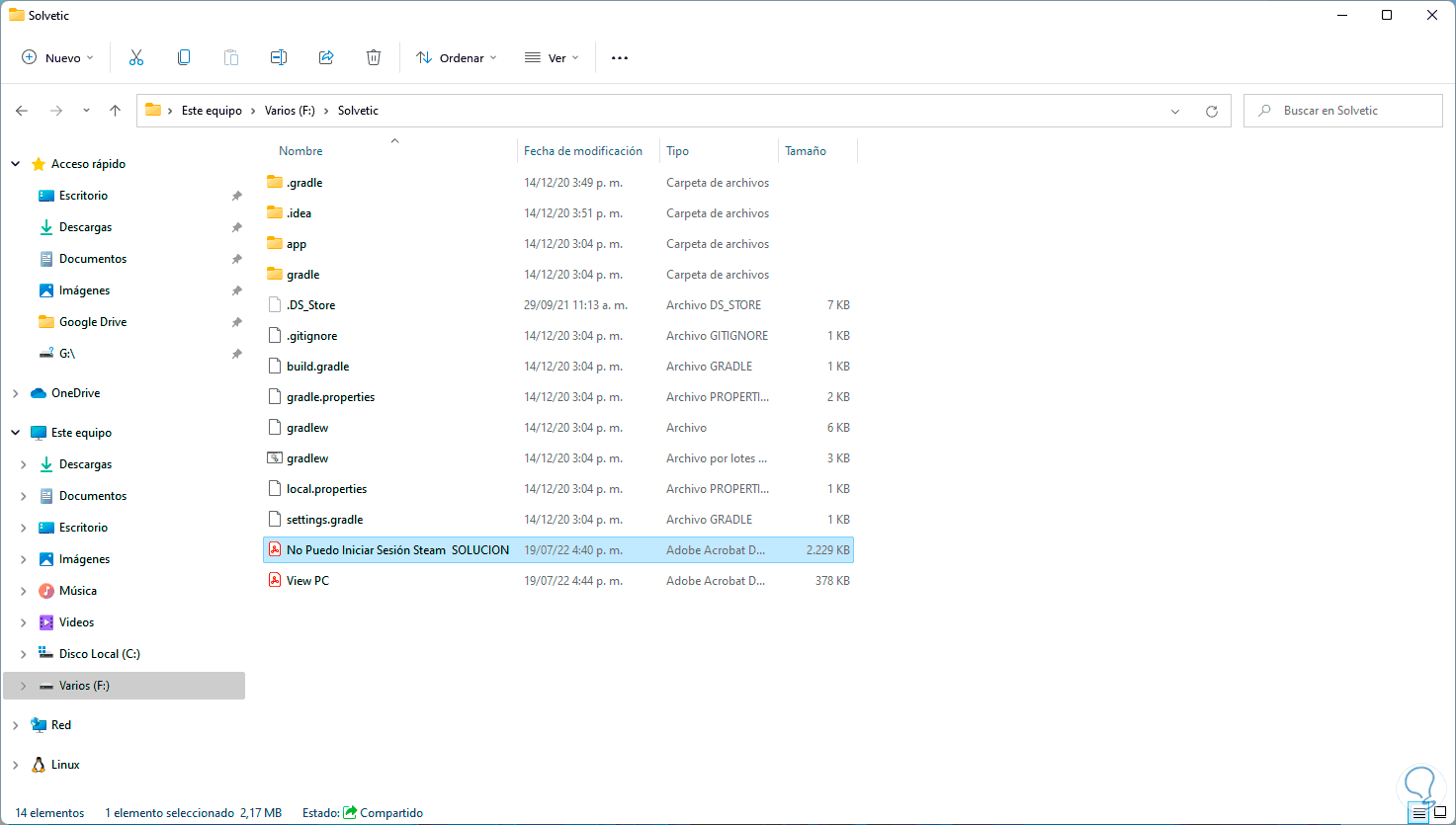The width and height of the screenshot is (1456, 825).
Task: Go forward with the right arrow
Action: click(x=56, y=111)
